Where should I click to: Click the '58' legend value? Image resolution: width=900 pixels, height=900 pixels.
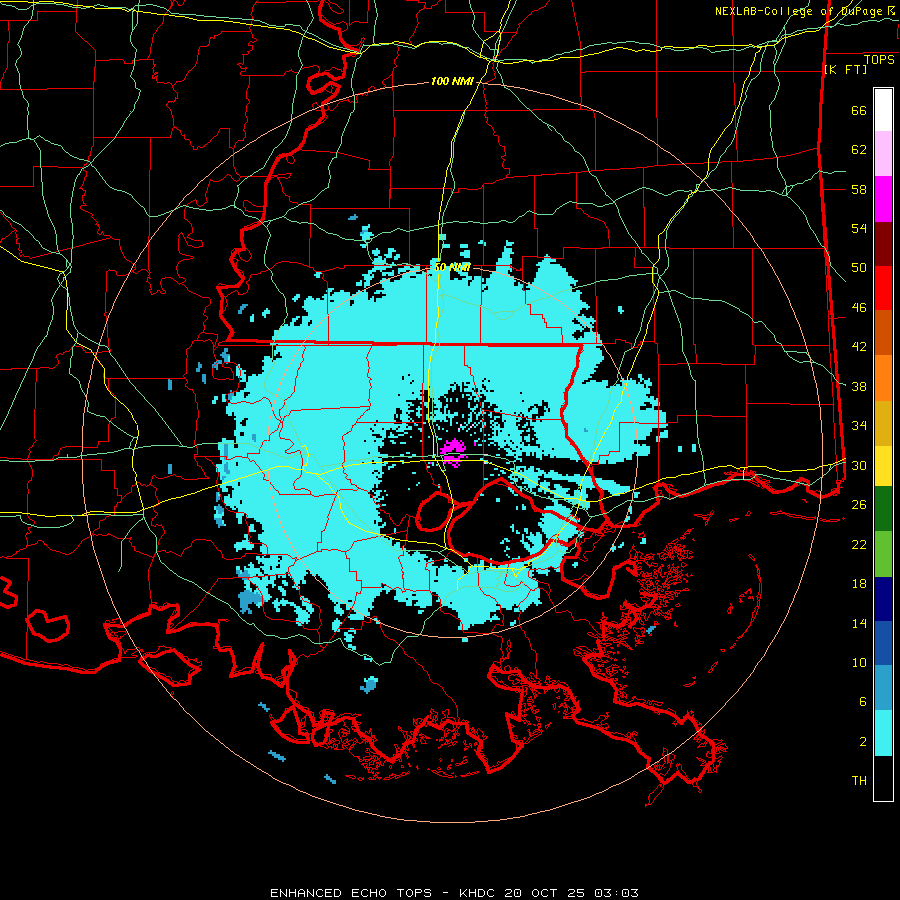pos(859,189)
